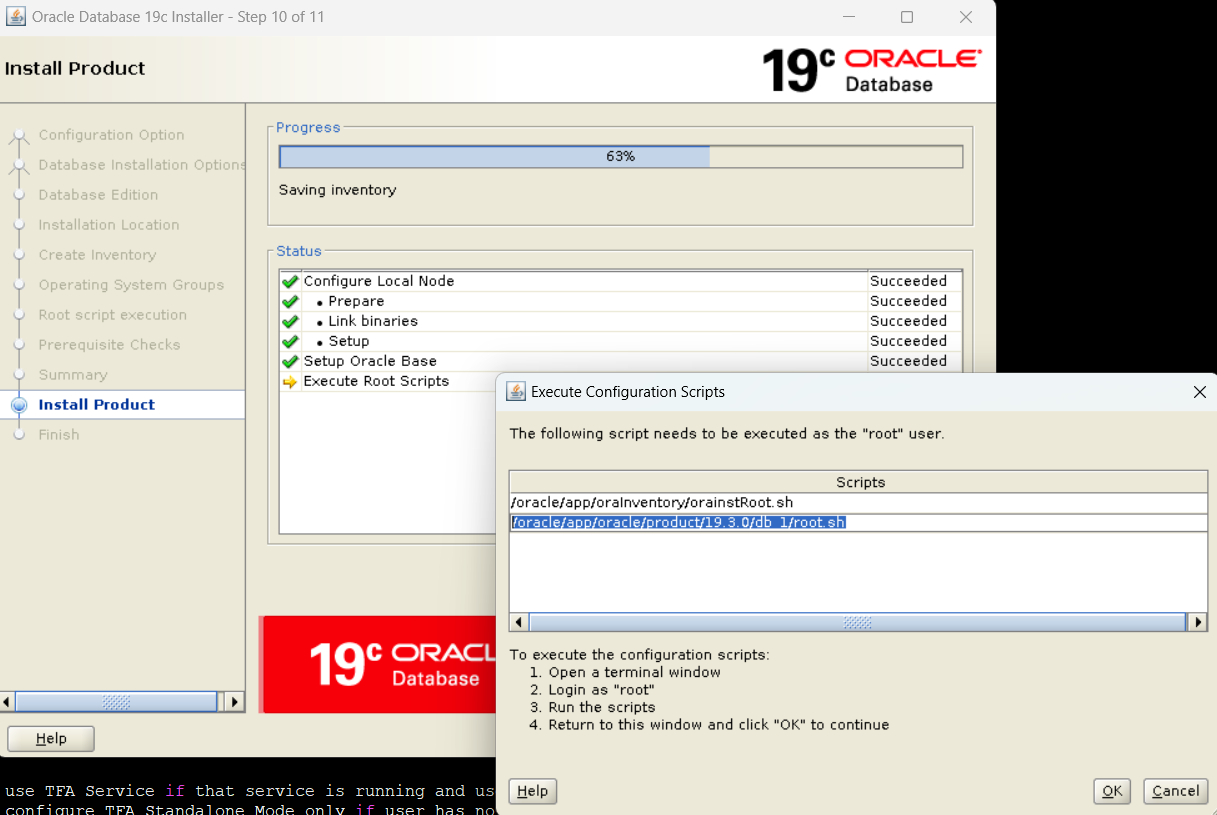Click green checkmark beside Setup Oracle Base
Viewport: 1217px width, 815px height.
[x=290, y=362]
